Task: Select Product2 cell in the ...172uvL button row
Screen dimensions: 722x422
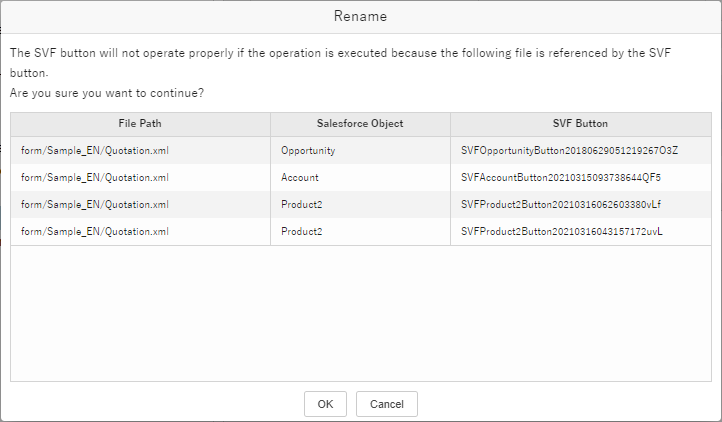Action: pyautogui.click(x=360, y=231)
